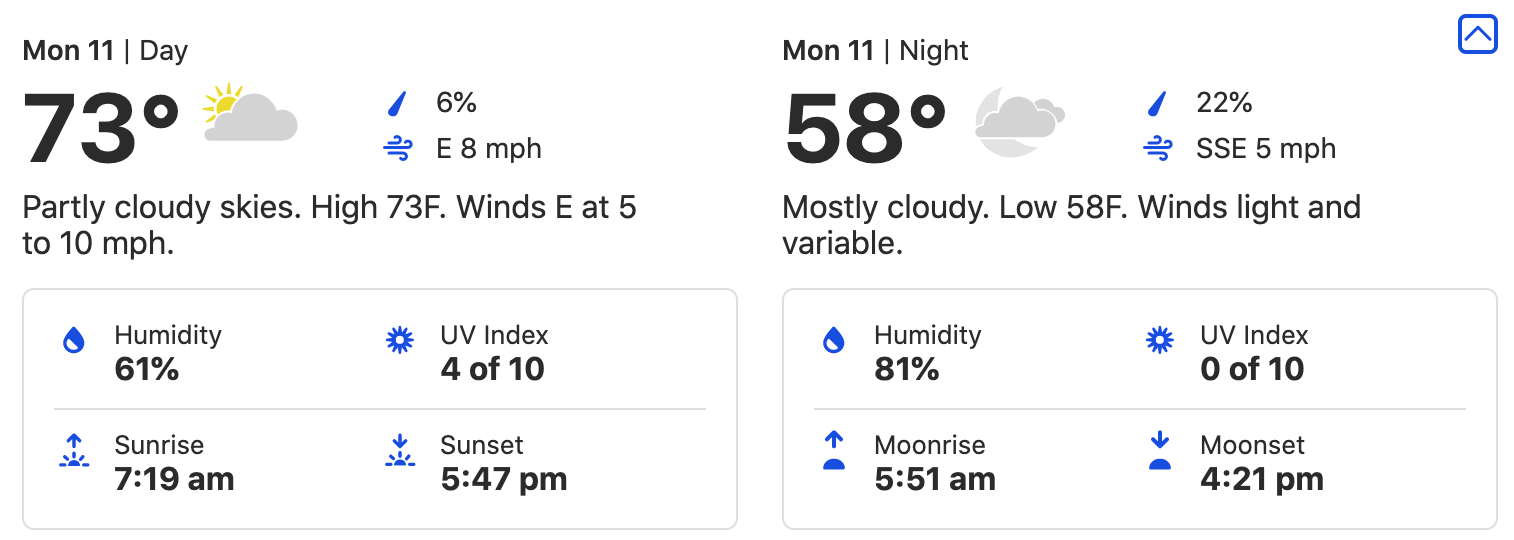This screenshot has width=1514, height=540.
Task: Click the cloudy moon night icon
Action: 1018,120
